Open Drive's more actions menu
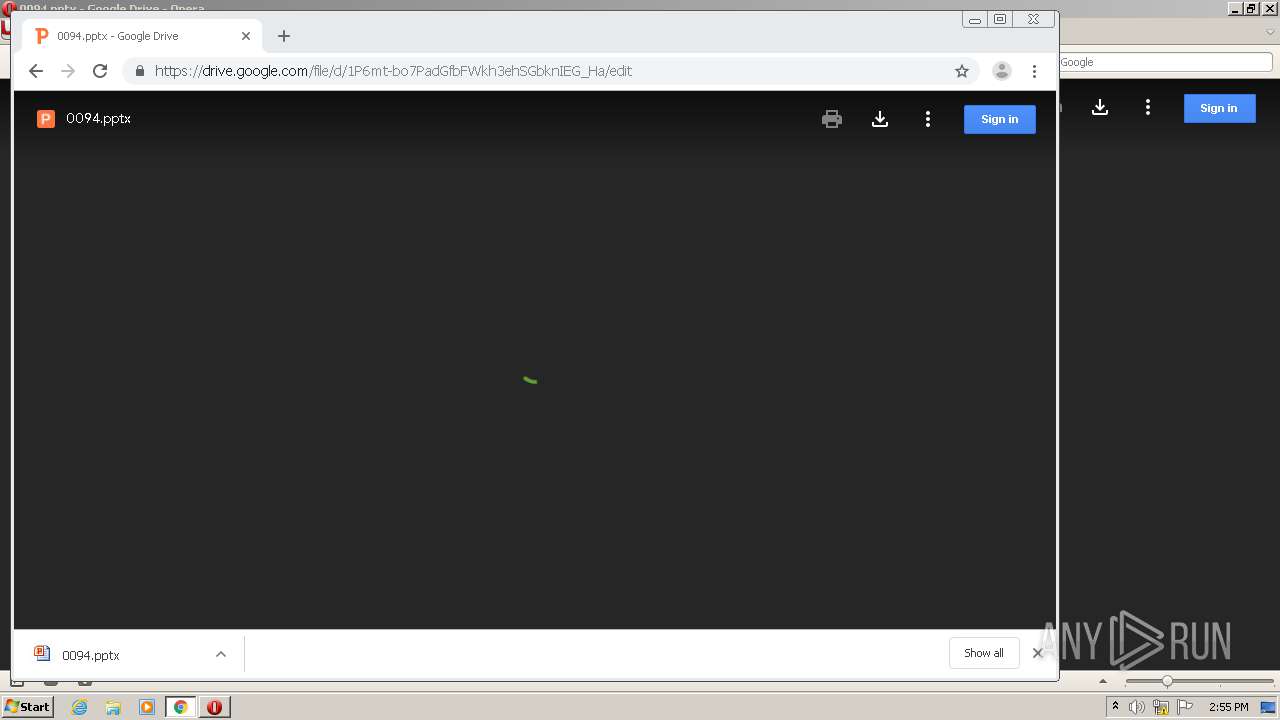The width and height of the screenshot is (1280, 720). (x=928, y=119)
